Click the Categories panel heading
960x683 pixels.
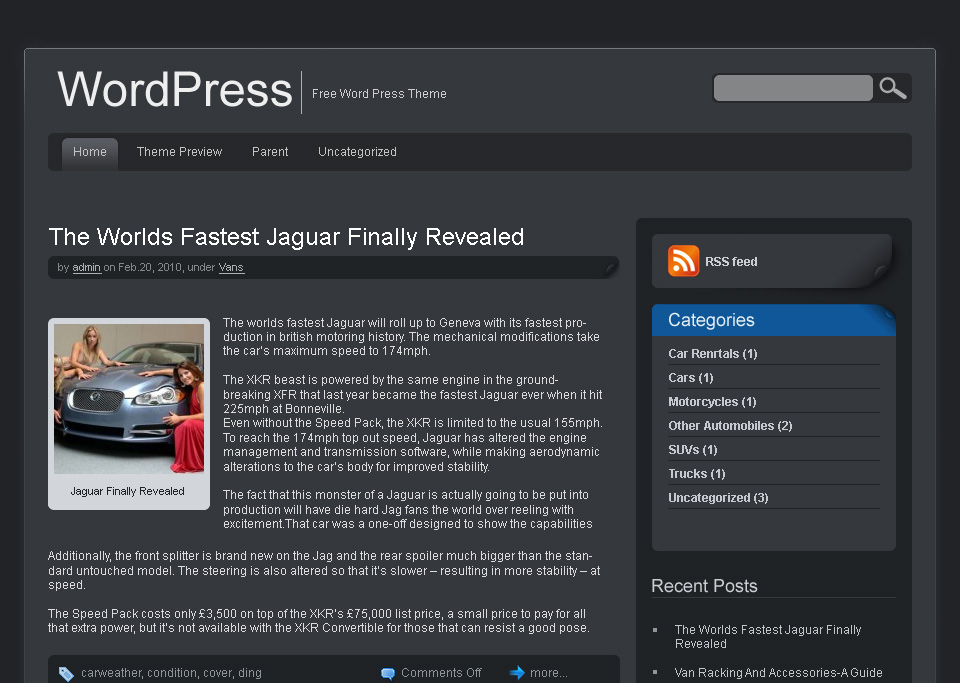coord(711,320)
